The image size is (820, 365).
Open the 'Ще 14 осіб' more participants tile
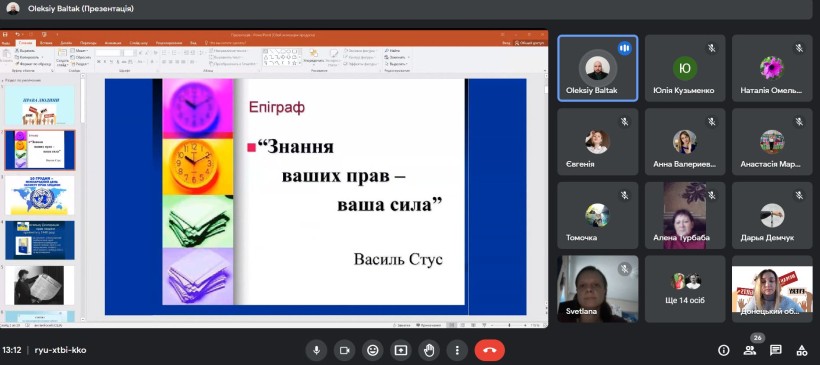coord(685,289)
